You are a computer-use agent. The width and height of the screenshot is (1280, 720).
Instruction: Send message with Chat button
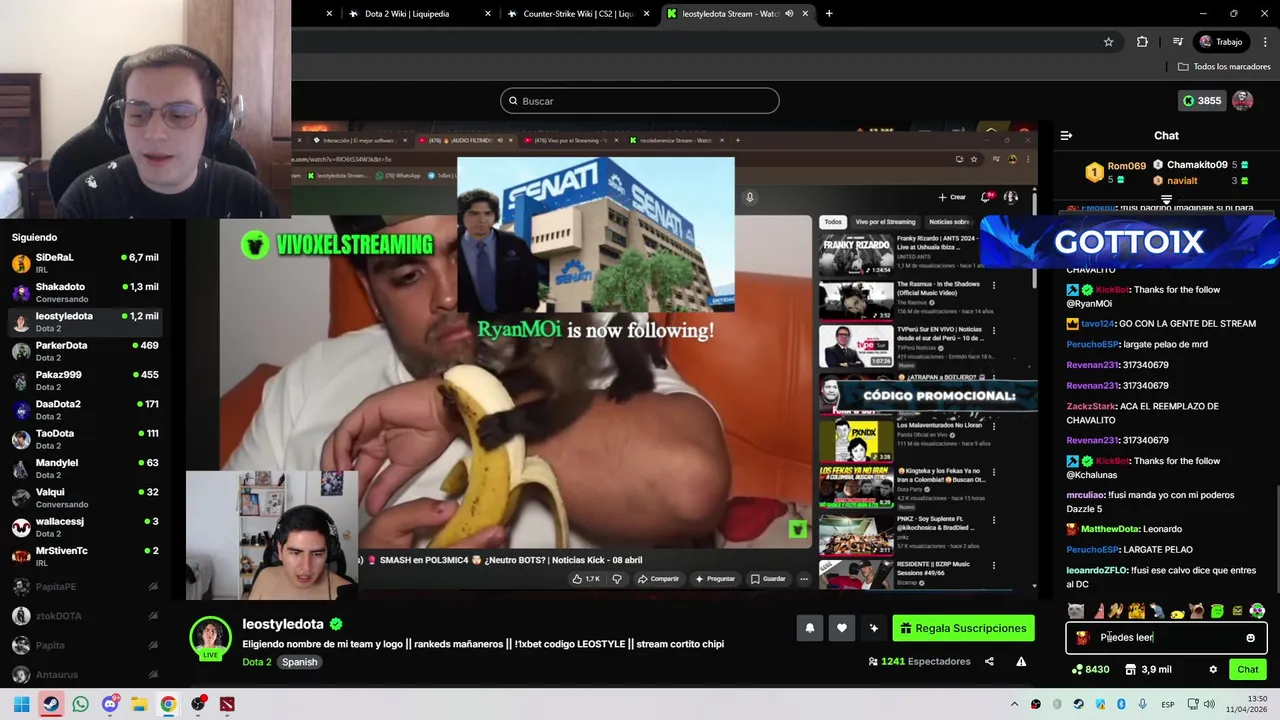1248,669
